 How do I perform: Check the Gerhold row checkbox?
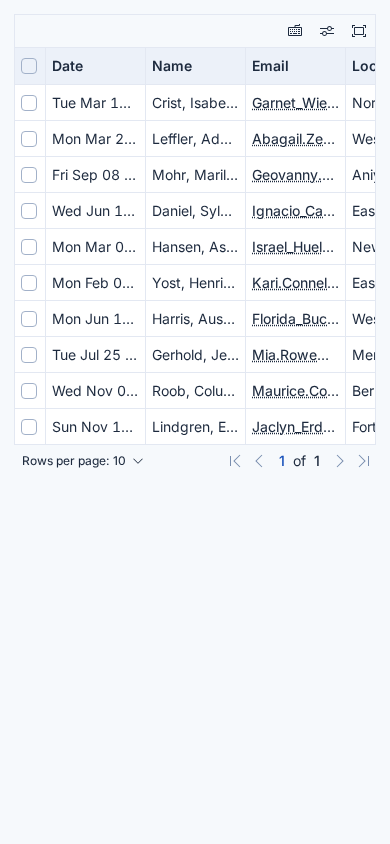tap(29, 355)
